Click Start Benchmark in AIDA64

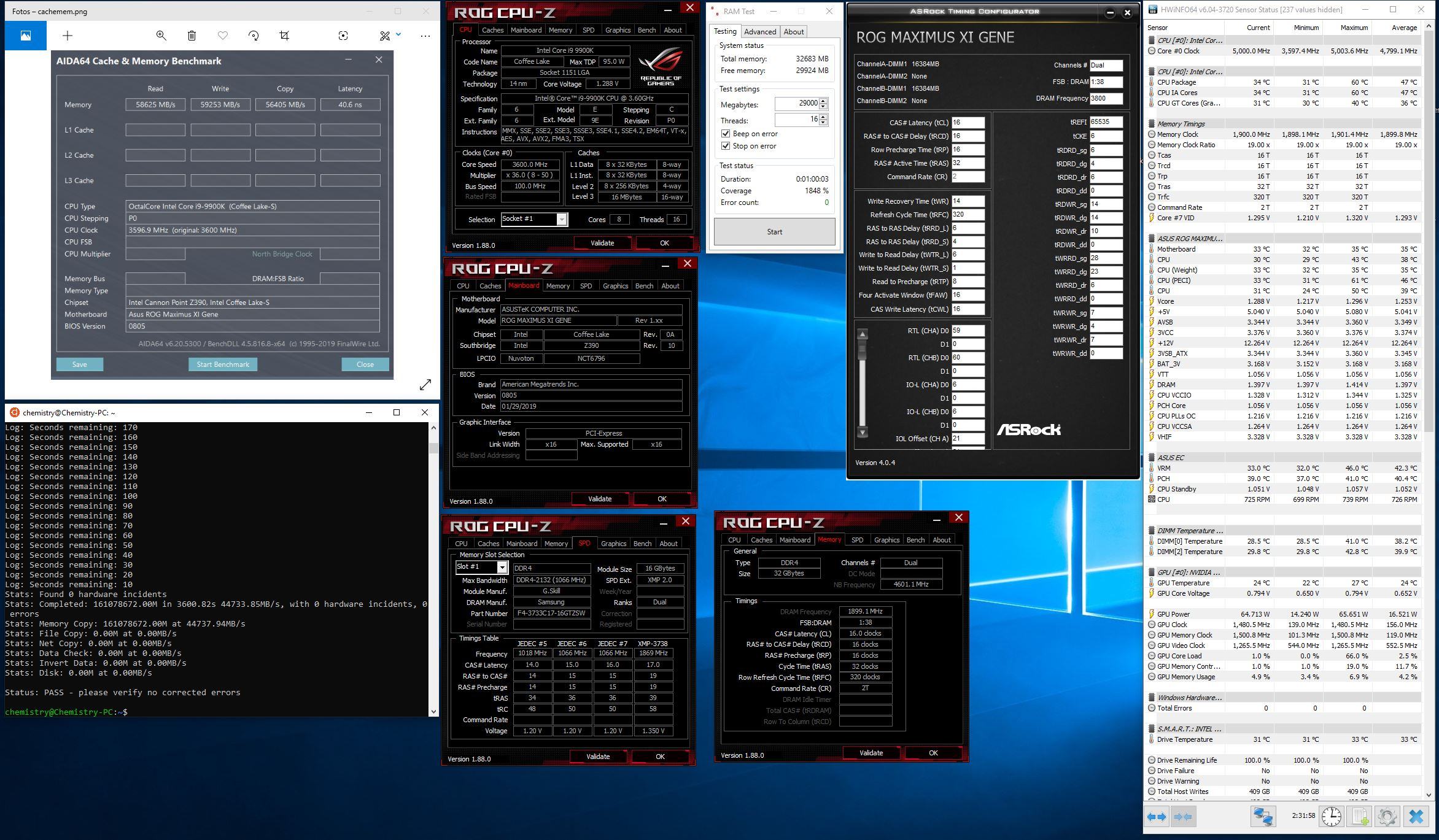coord(223,364)
